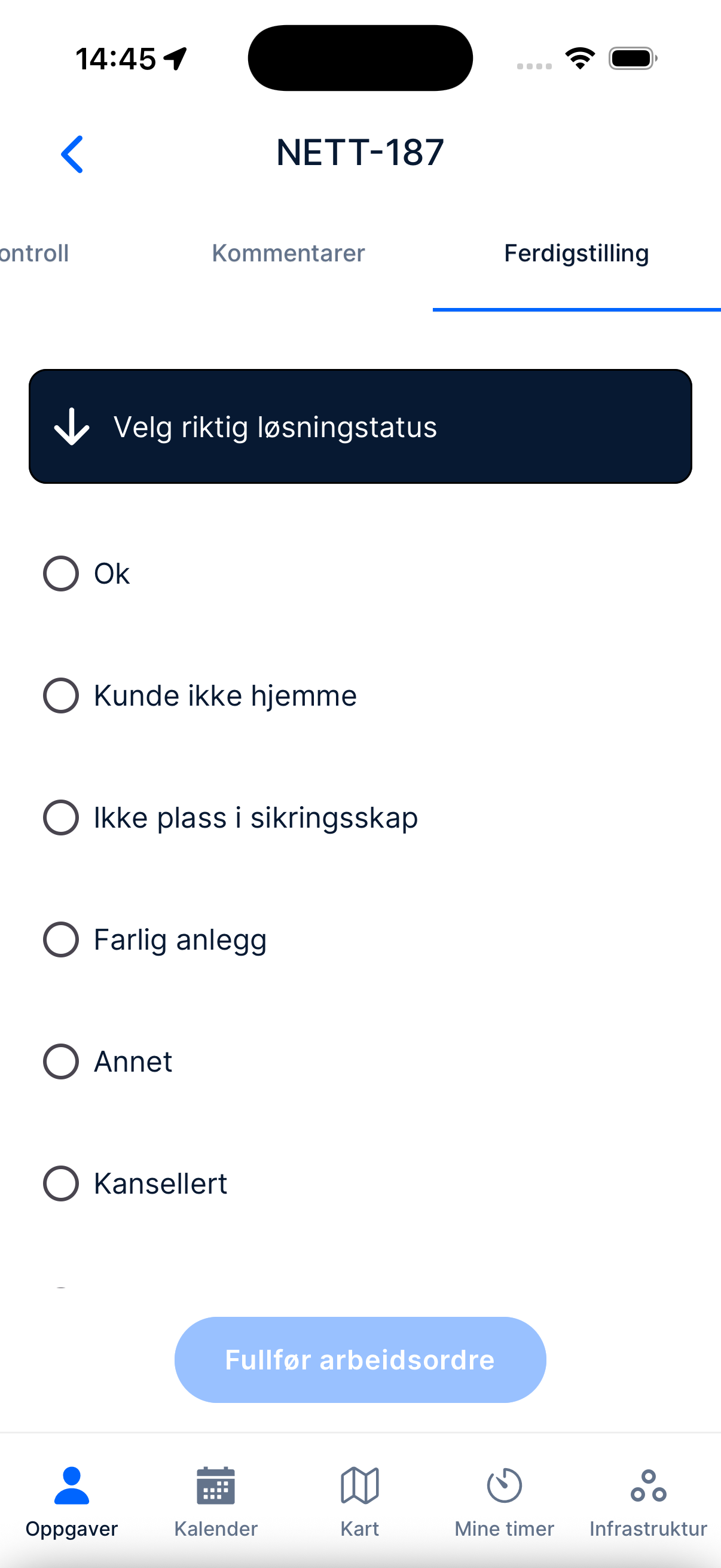Open Mine timer clock icon
The height and width of the screenshot is (1568, 721).
tap(505, 1485)
